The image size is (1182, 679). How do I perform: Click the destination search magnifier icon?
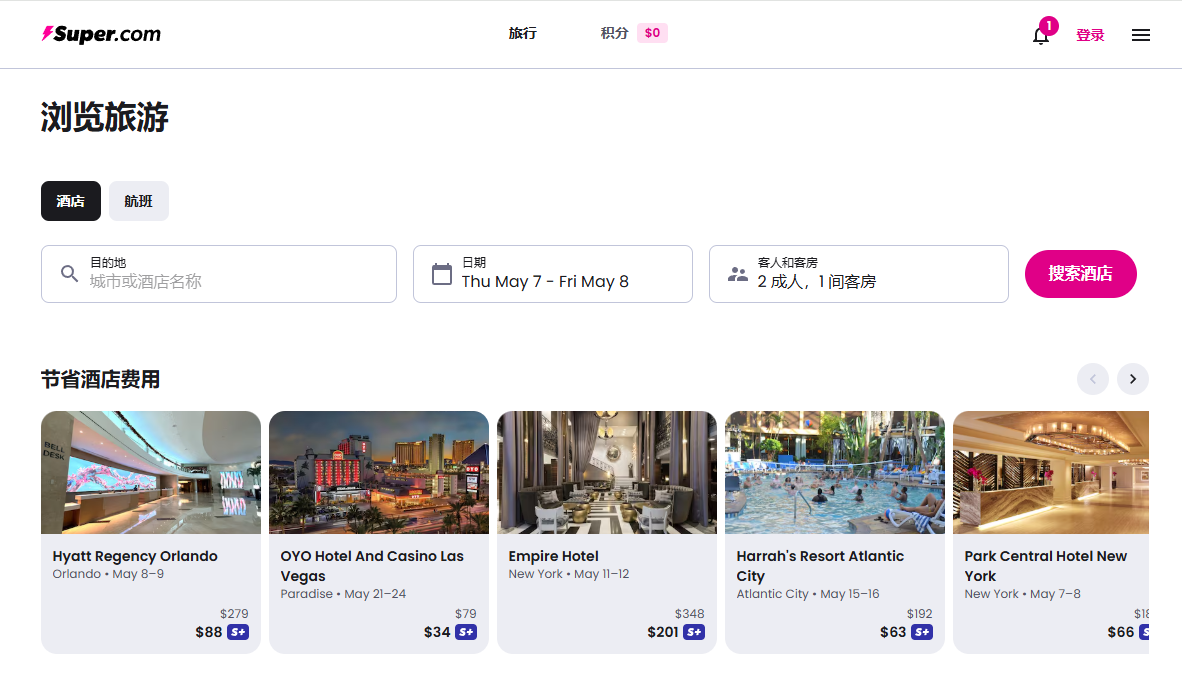point(69,274)
